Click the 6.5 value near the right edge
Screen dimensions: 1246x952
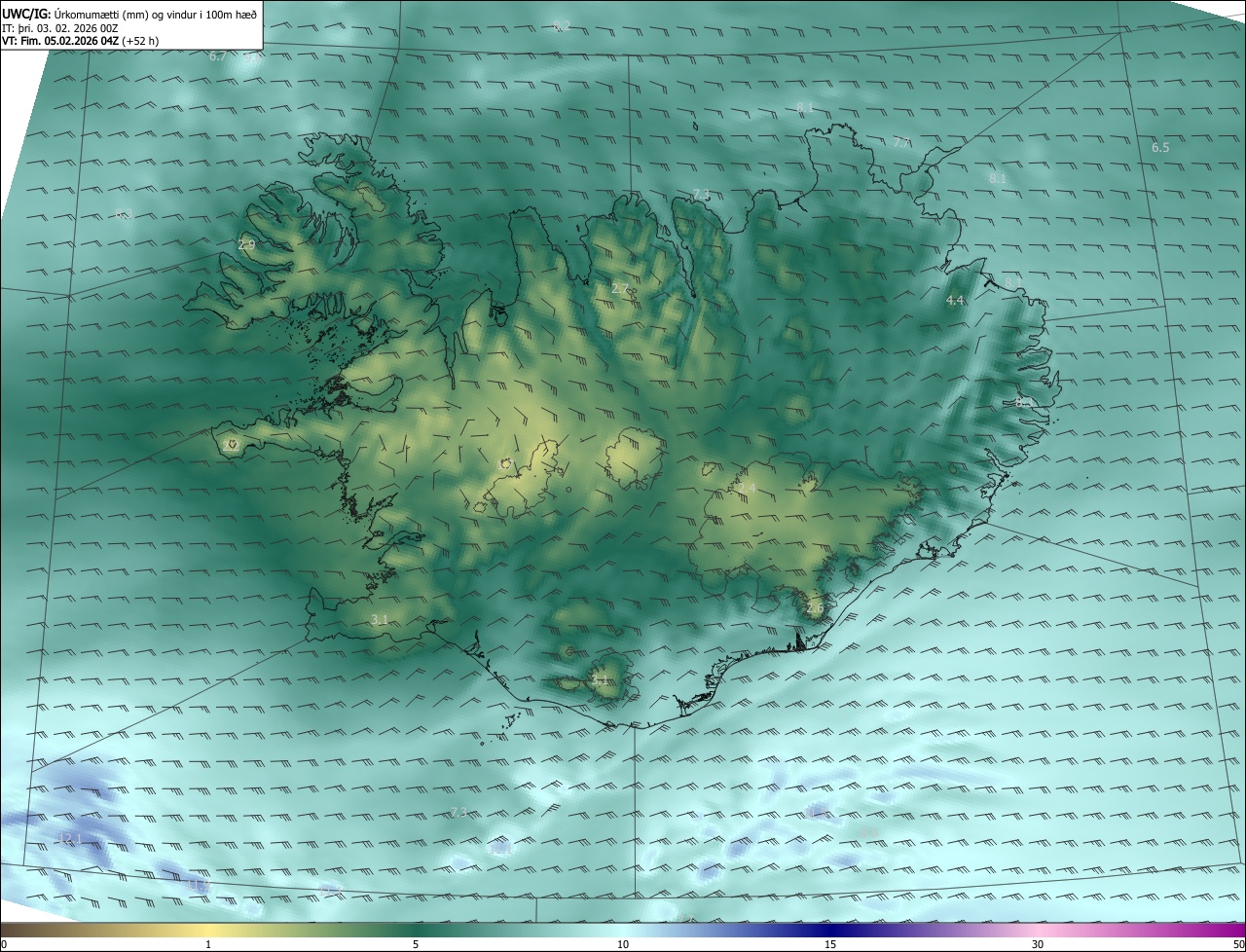[1160, 148]
